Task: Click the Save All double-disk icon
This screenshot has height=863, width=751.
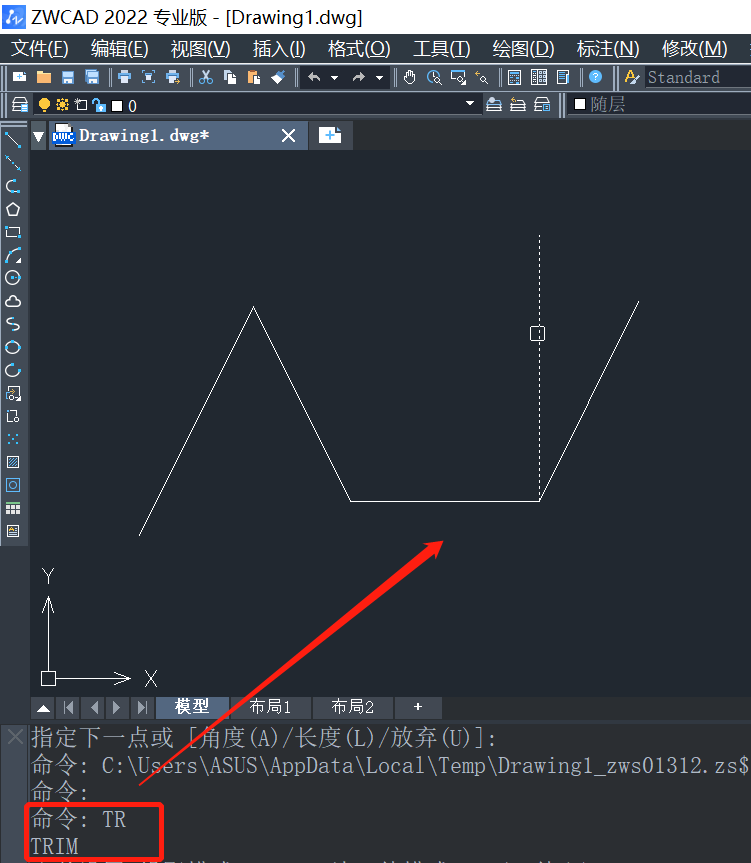Action: point(92,77)
